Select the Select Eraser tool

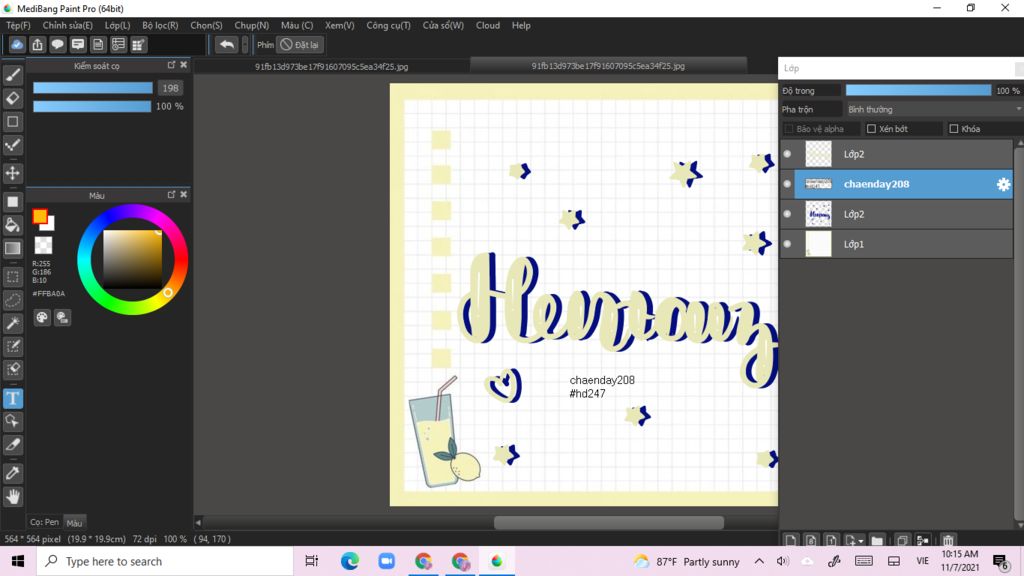pyautogui.click(x=13, y=370)
